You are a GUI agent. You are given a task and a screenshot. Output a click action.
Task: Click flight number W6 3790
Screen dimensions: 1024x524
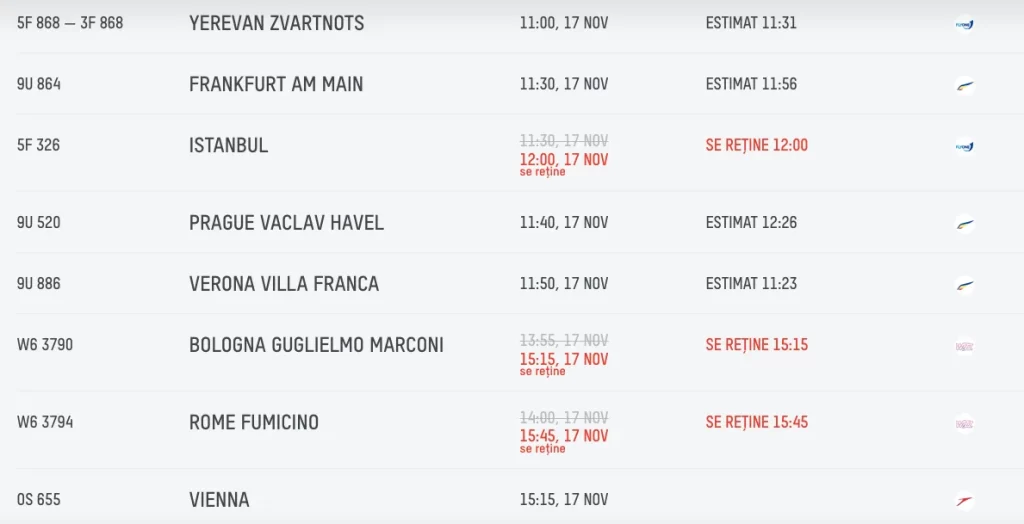click(x=45, y=345)
